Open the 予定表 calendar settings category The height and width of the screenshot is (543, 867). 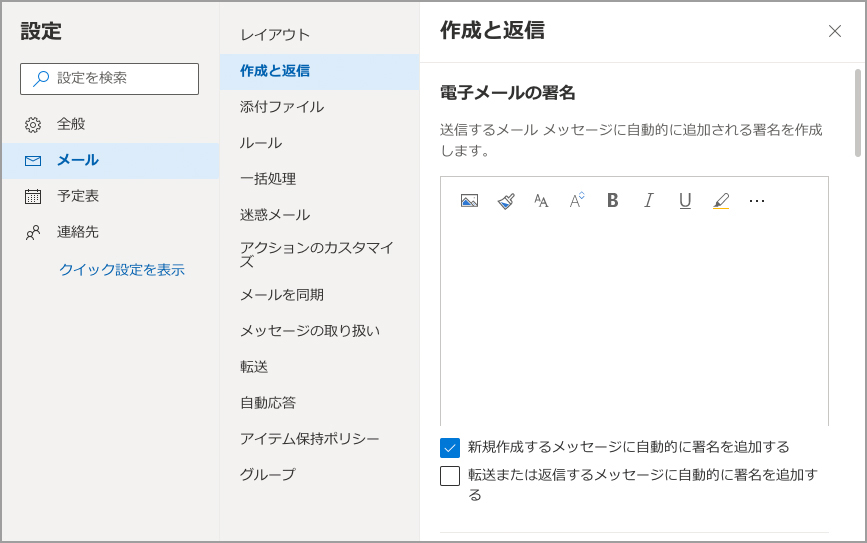tap(77, 196)
